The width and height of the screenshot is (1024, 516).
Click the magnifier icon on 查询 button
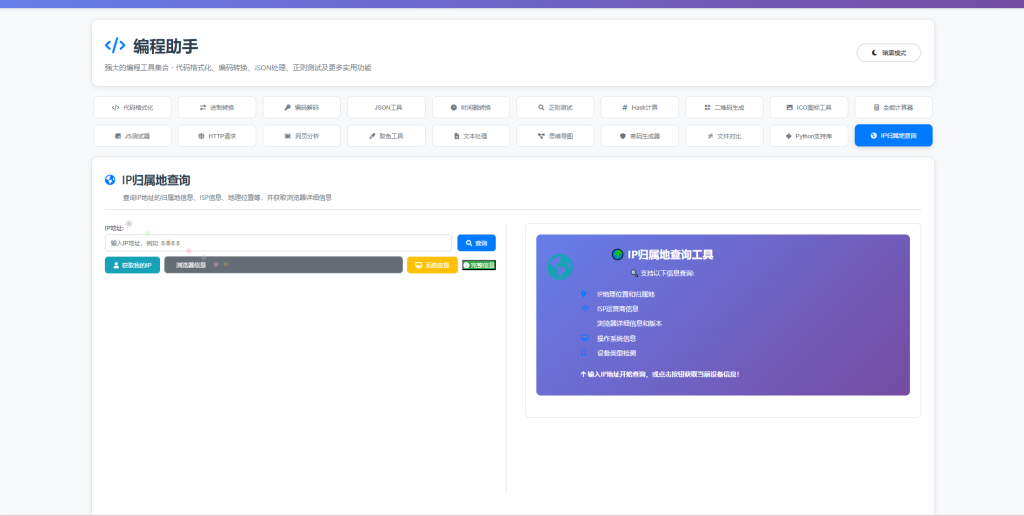(468, 243)
